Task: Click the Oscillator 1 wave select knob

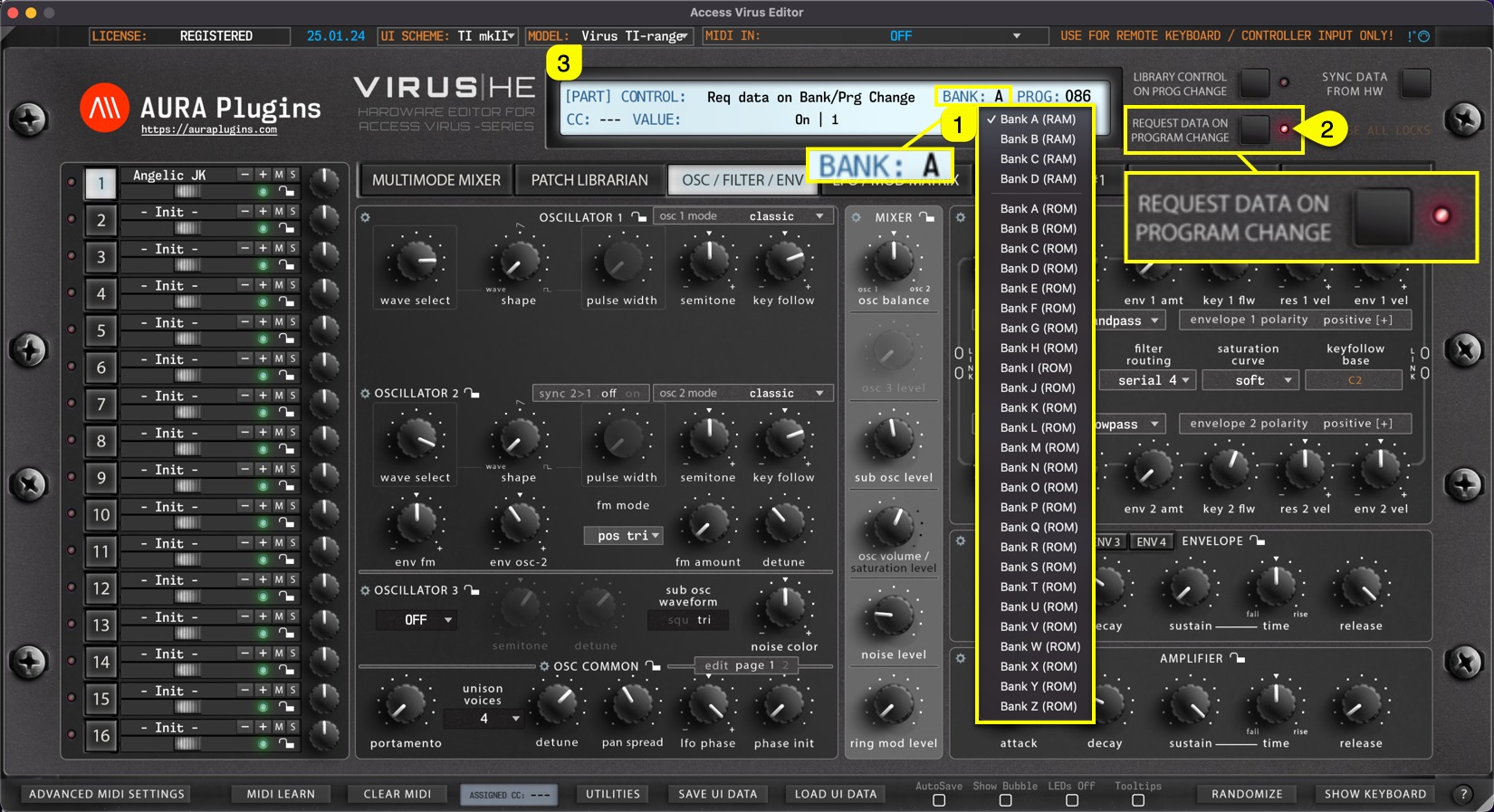Action: [x=416, y=263]
